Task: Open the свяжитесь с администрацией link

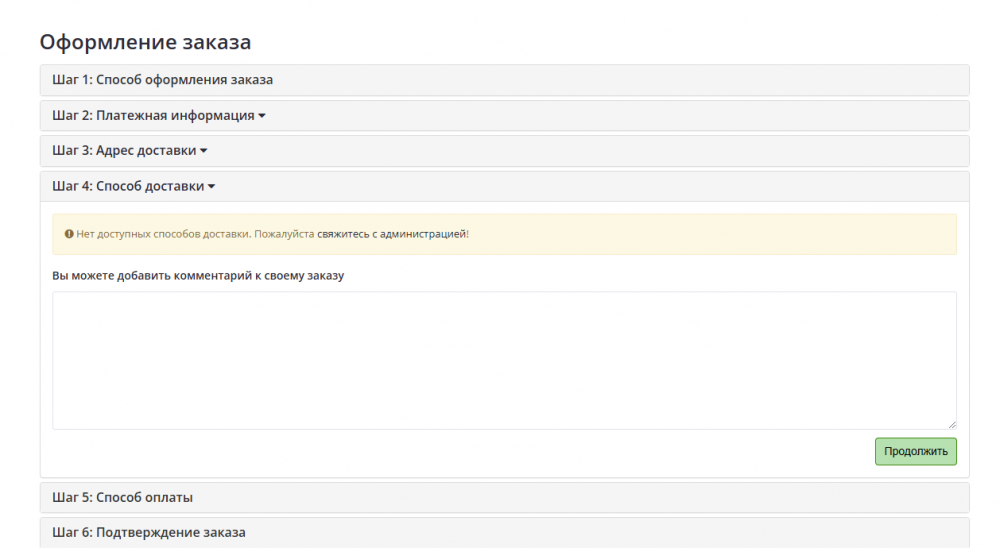Action: click(392, 234)
